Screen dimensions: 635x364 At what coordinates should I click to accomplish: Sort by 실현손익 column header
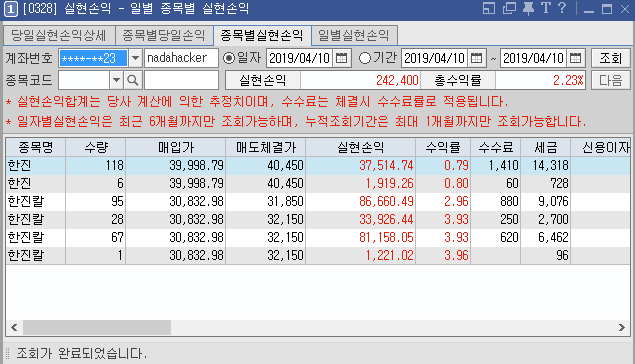(360, 147)
